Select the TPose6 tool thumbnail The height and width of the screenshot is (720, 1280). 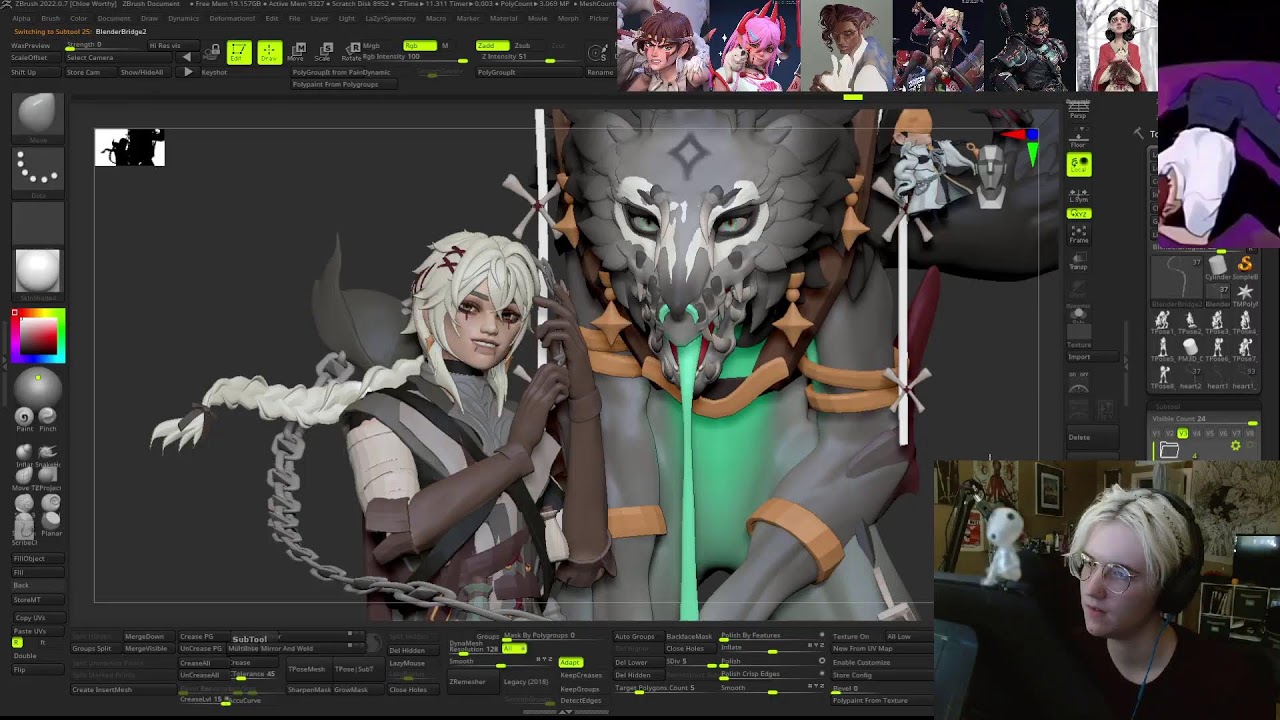[x=1217, y=348]
